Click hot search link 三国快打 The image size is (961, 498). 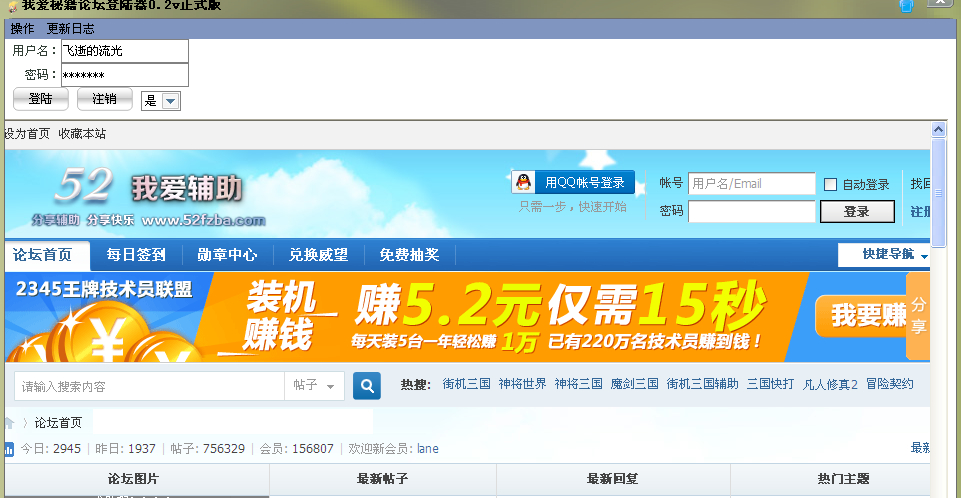(x=770, y=384)
